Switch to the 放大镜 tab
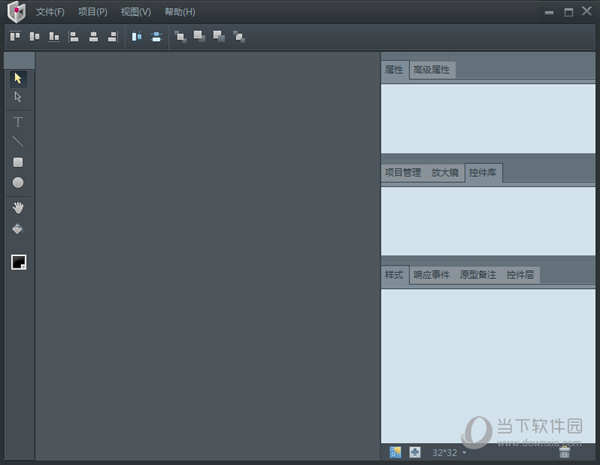The image size is (600, 465). point(445,173)
